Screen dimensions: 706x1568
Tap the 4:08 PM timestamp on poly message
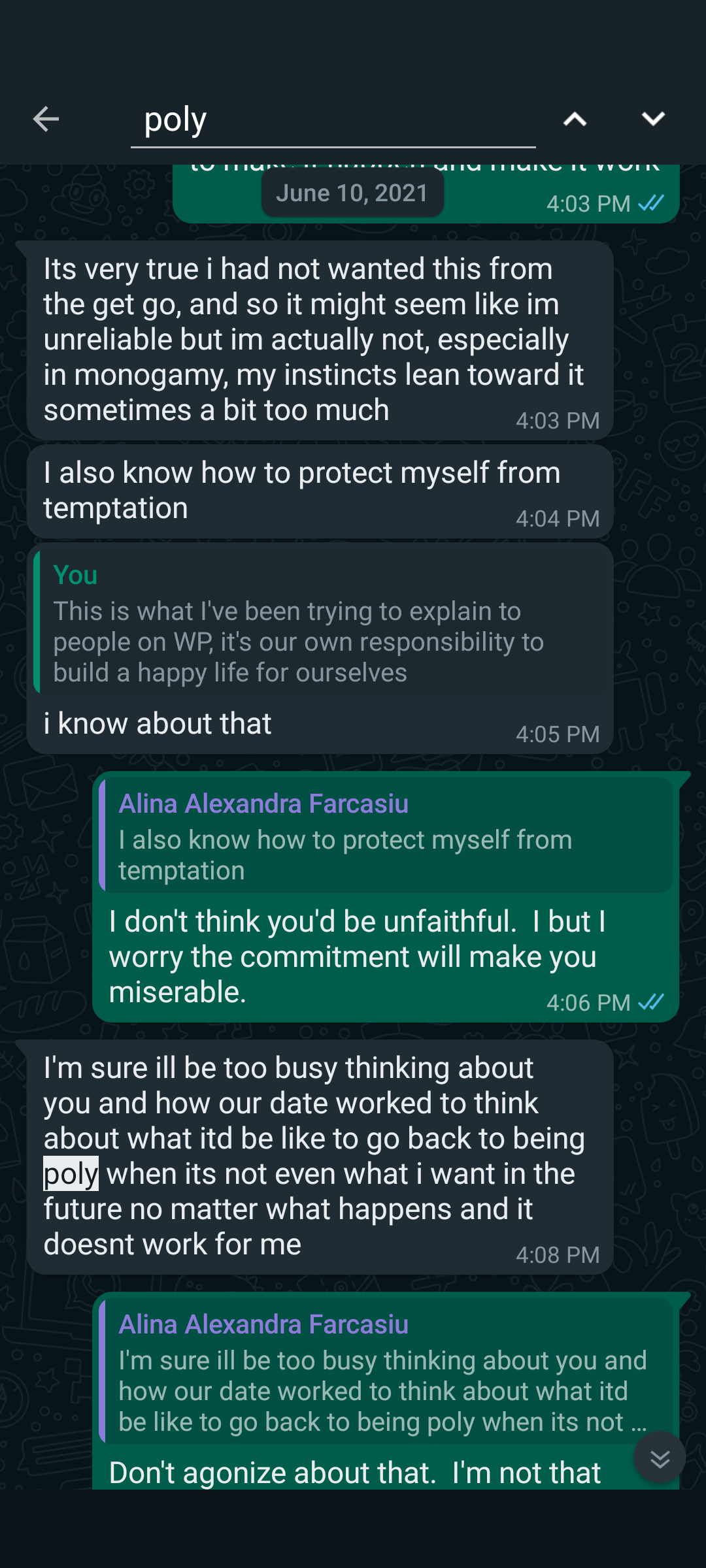pos(558,1255)
